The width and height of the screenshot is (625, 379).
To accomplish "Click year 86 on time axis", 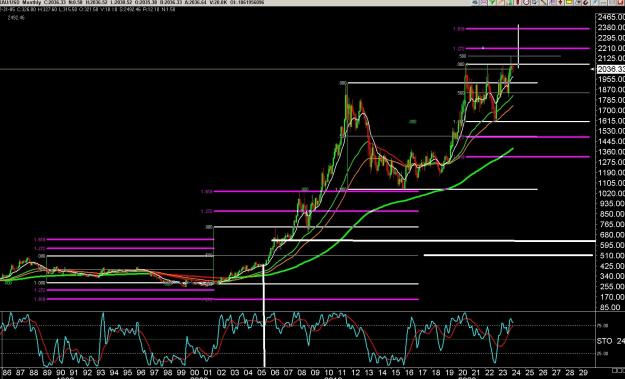I will pos(7,373).
